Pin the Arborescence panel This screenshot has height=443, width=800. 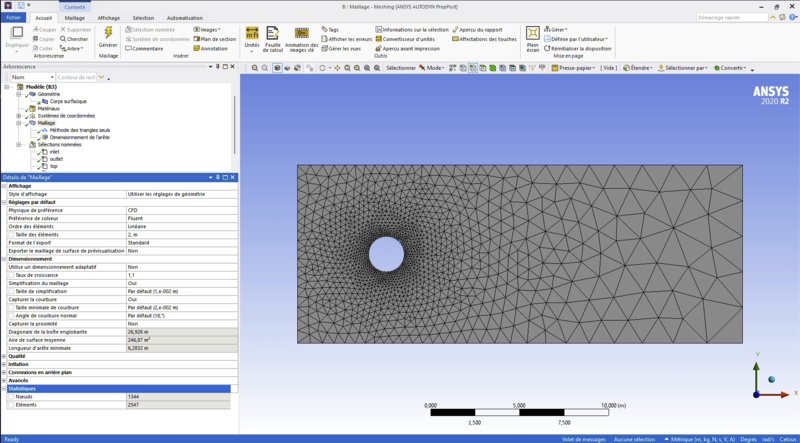click(x=218, y=67)
